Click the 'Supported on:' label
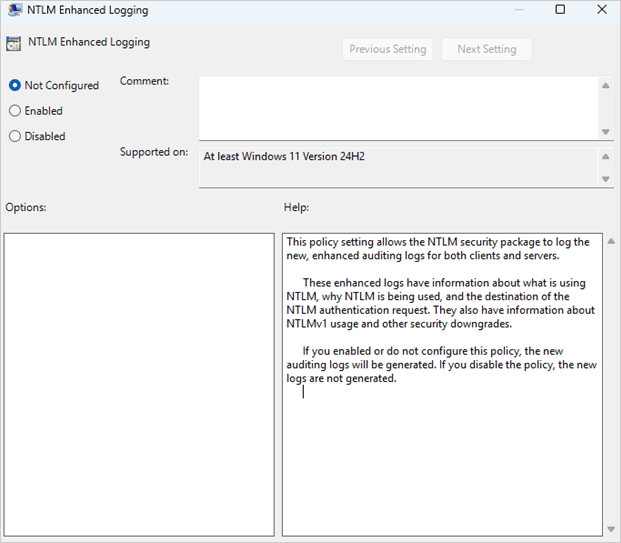Image resolution: width=621 pixels, height=543 pixels. tap(154, 152)
